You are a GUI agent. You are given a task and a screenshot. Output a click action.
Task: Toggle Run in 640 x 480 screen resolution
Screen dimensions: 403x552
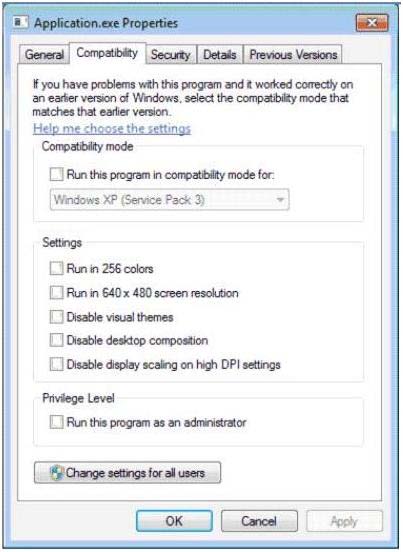tap(57, 293)
